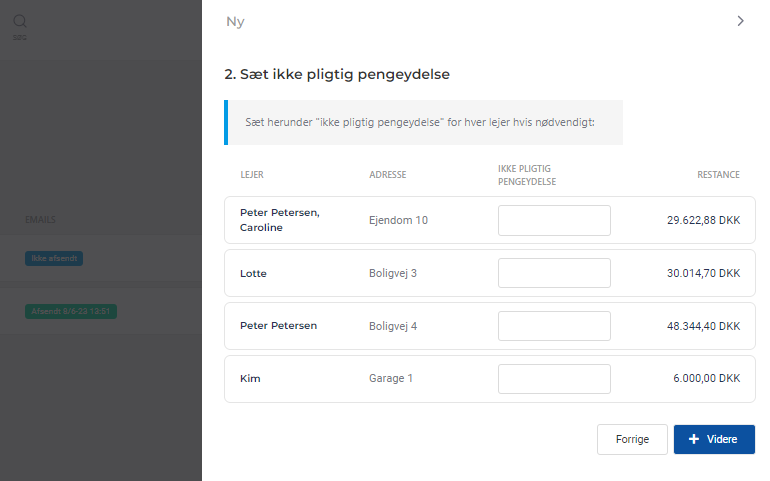Screen dimensions: 770x481
Task: Sort by the RESTANCE column header
Action: point(718,175)
